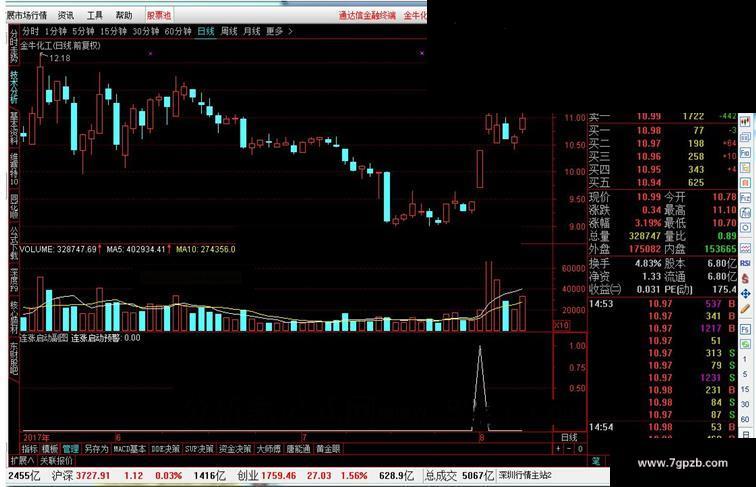Open 分时走势 in left sidebar
This screenshot has width=756, height=487.
(14, 46)
